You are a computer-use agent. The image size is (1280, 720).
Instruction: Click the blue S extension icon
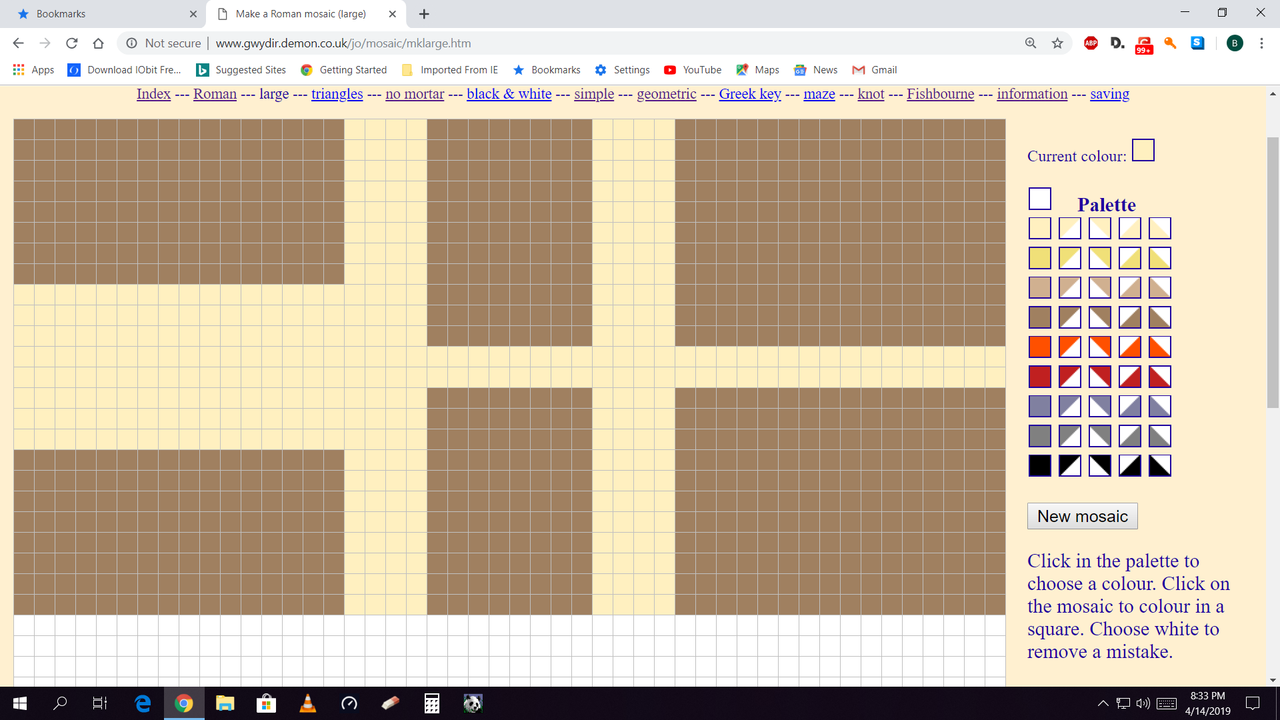click(1197, 43)
